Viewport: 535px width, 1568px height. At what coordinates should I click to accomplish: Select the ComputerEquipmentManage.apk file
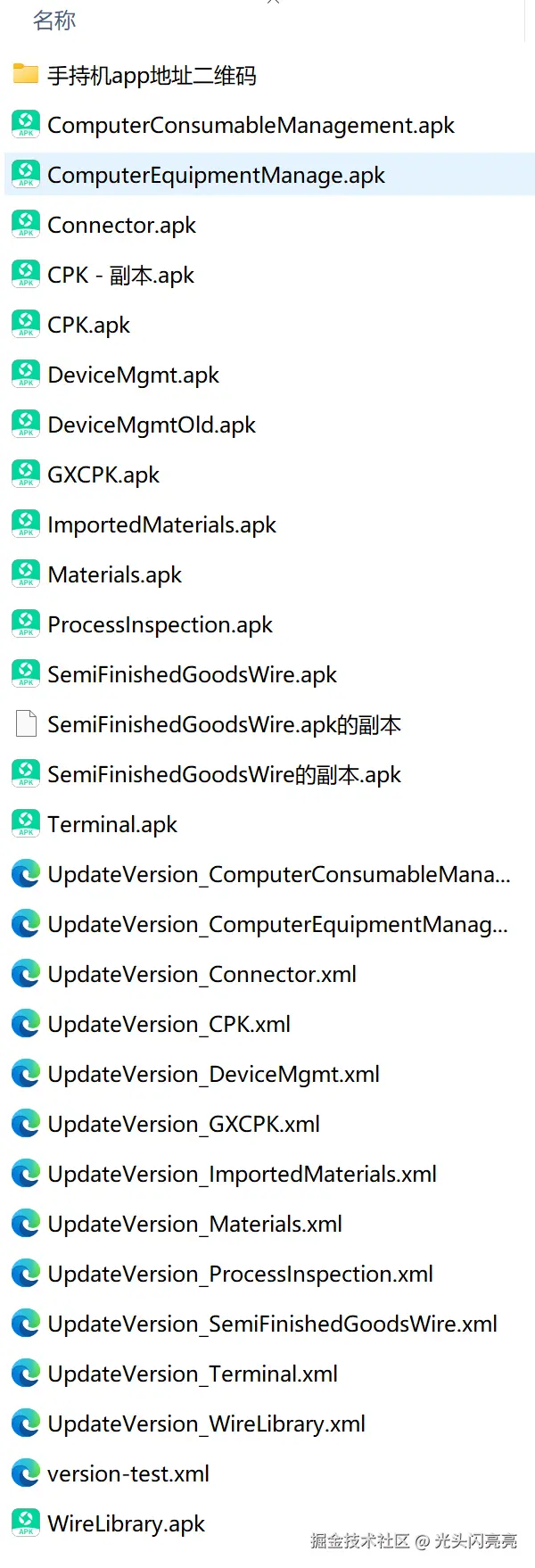[x=216, y=175]
